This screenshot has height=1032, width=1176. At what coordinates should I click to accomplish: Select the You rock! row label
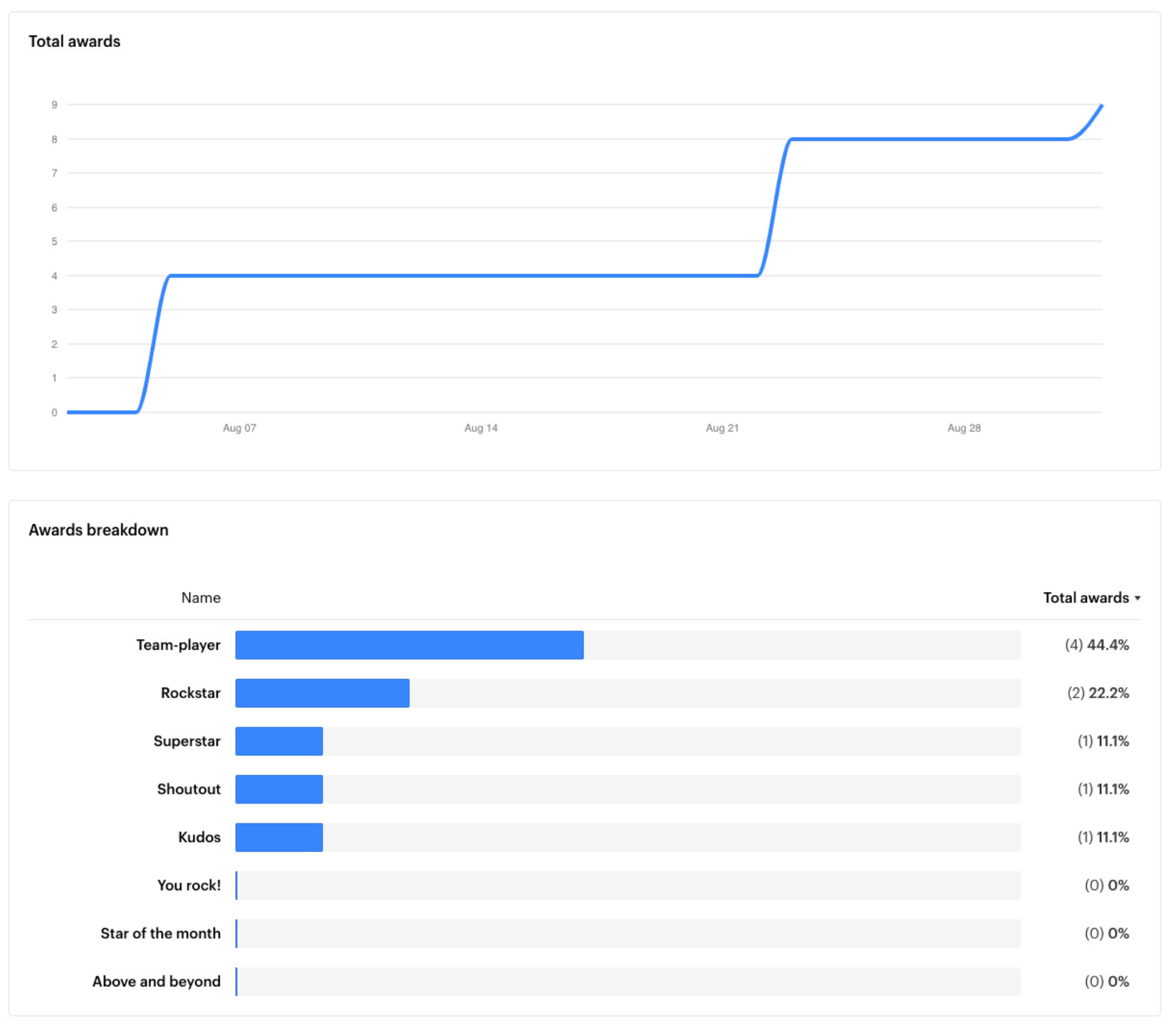[x=189, y=885]
